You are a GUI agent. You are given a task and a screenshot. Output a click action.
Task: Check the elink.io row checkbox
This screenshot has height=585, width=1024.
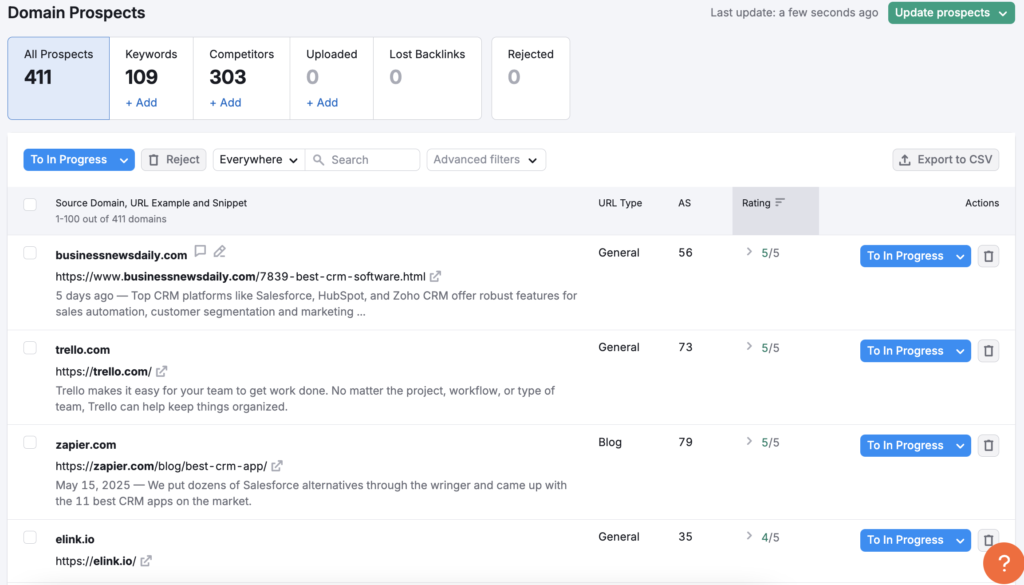[x=30, y=537]
